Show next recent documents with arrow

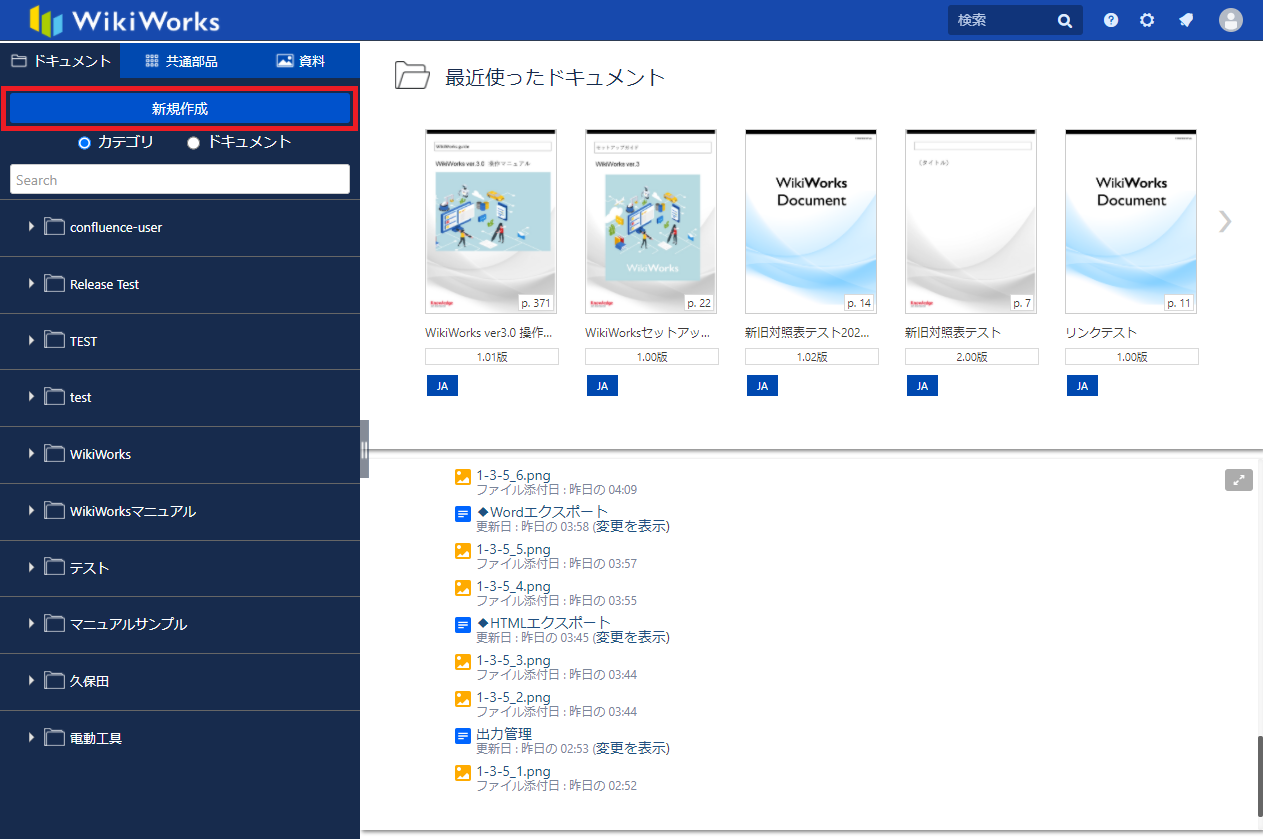[x=1225, y=222]
